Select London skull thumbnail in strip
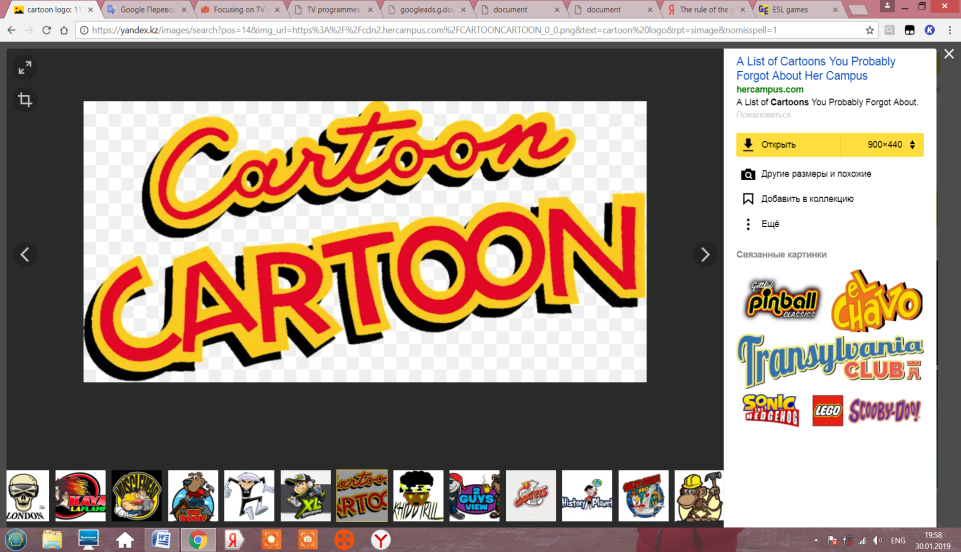This screenshot has width=961, height=552. pos(28,496)
